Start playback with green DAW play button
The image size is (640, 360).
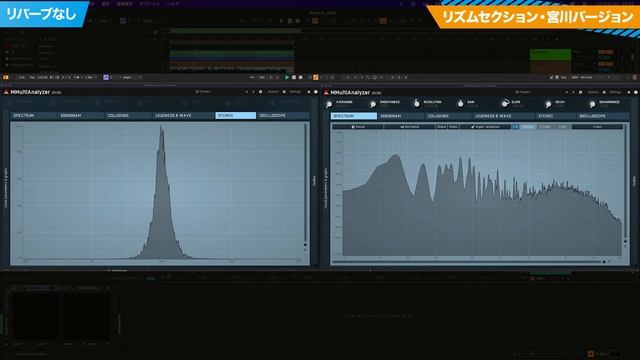click(x=287, y=77)
